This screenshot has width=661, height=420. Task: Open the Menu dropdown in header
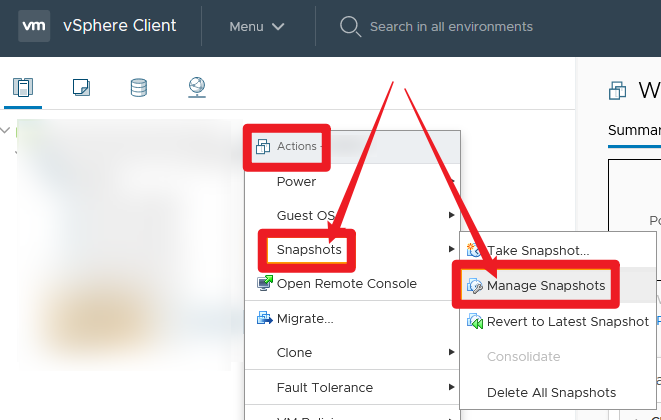pos(257,27)
